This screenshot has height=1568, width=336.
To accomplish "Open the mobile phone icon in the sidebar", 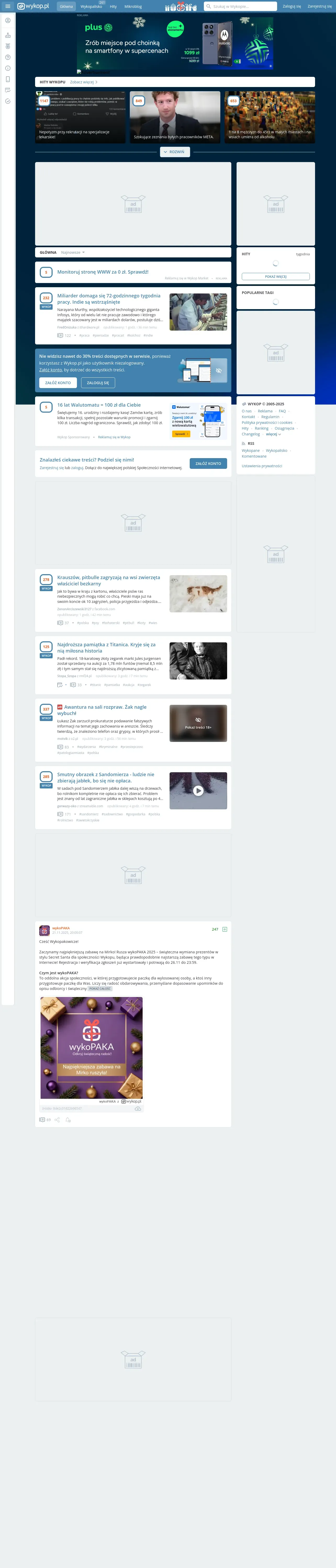I will click(7, 79).
